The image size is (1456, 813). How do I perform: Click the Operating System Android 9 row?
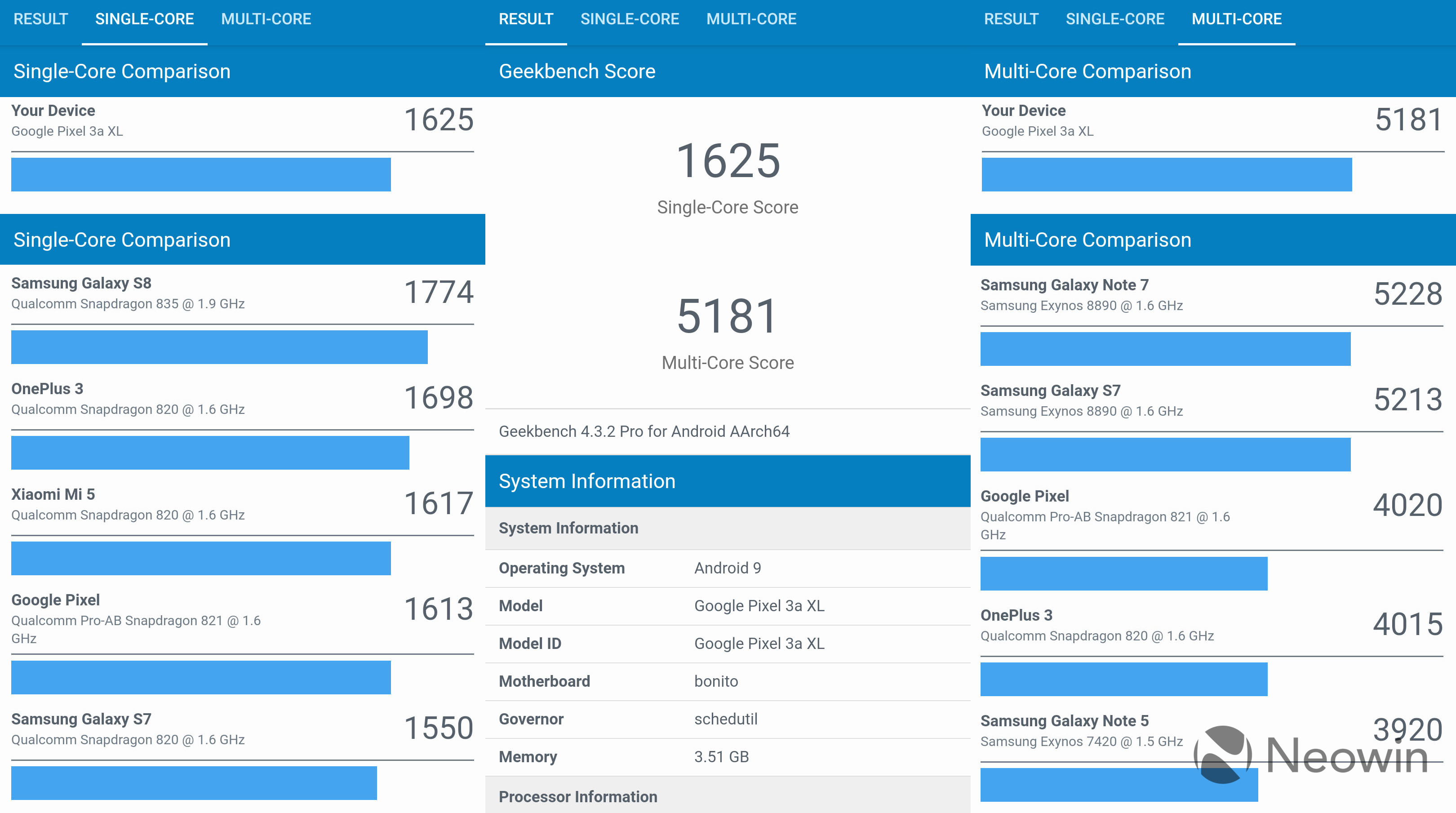point(728,568)
